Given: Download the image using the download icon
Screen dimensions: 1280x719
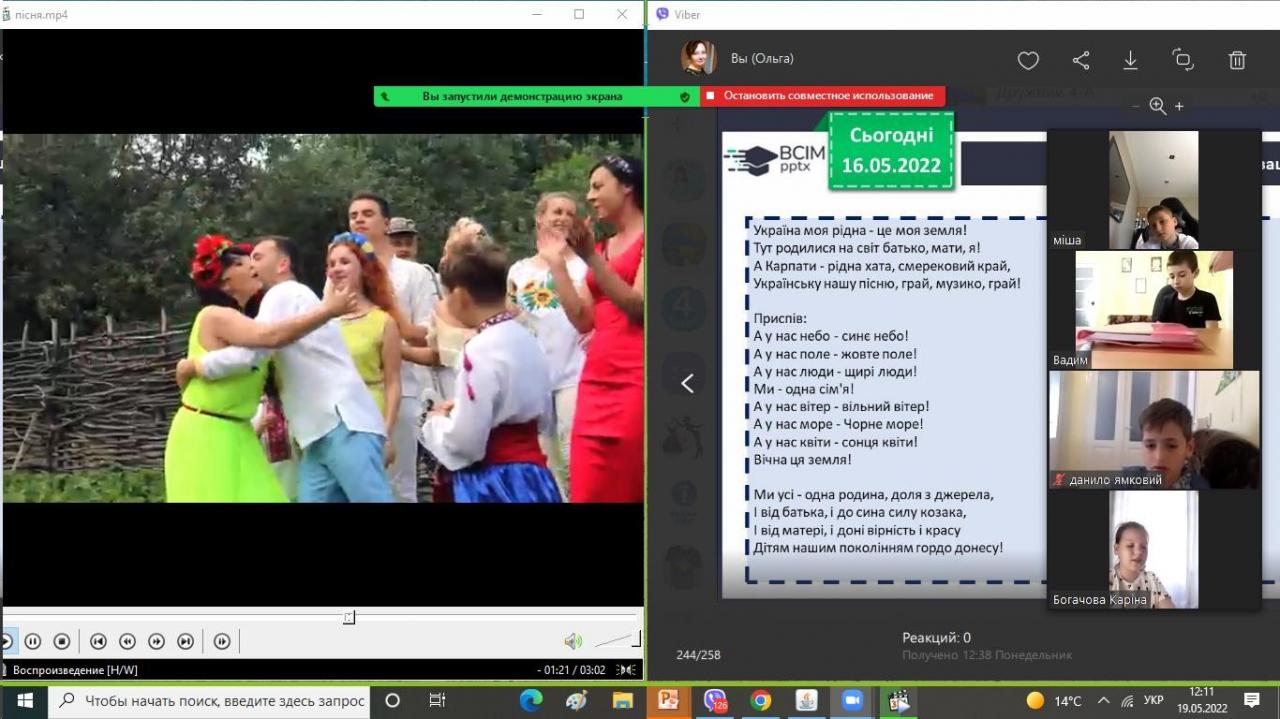Looking at the screenshot, I should (1131, 61).
